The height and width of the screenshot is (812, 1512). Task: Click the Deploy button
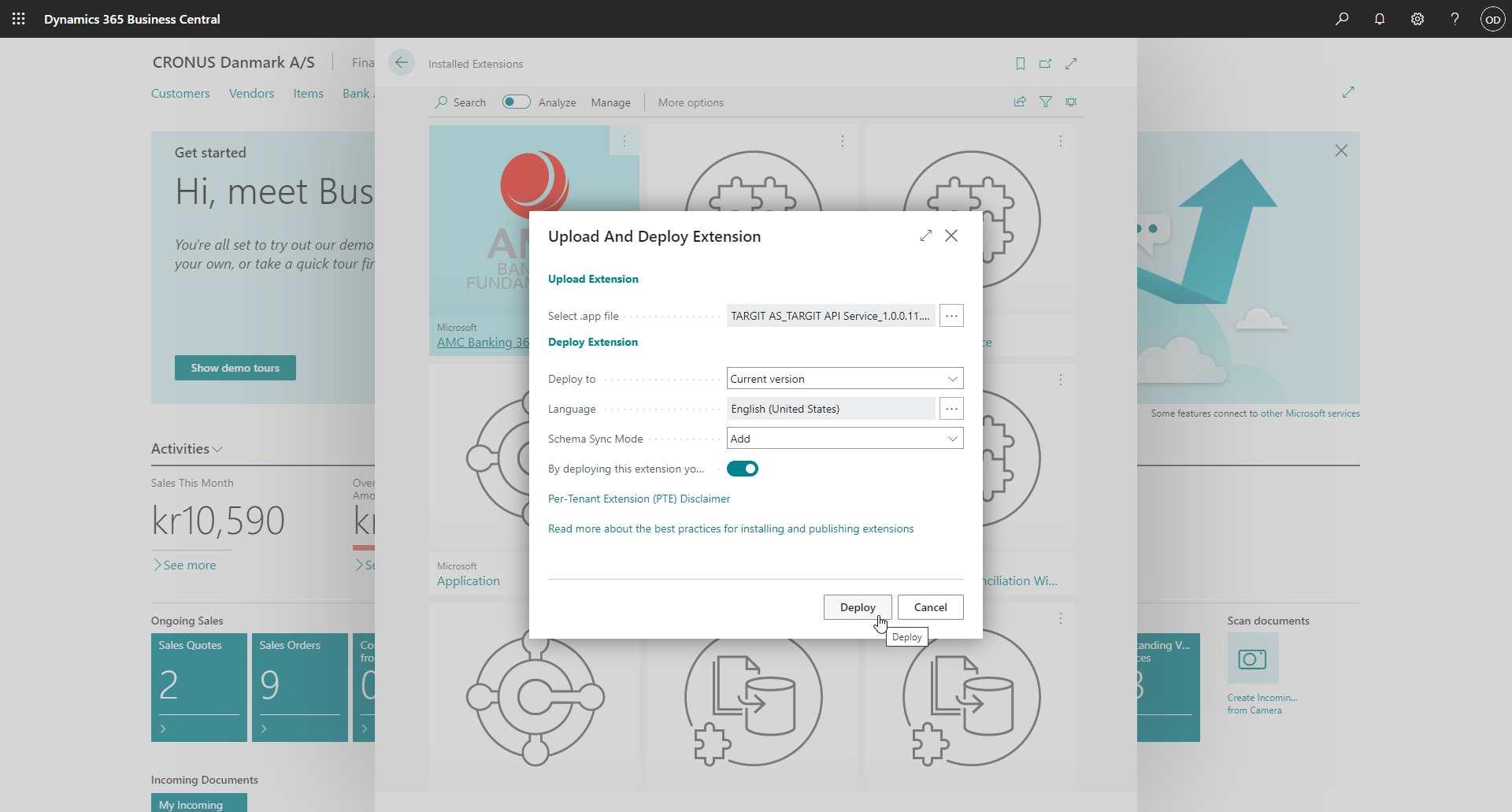click(x=858, y=607)
